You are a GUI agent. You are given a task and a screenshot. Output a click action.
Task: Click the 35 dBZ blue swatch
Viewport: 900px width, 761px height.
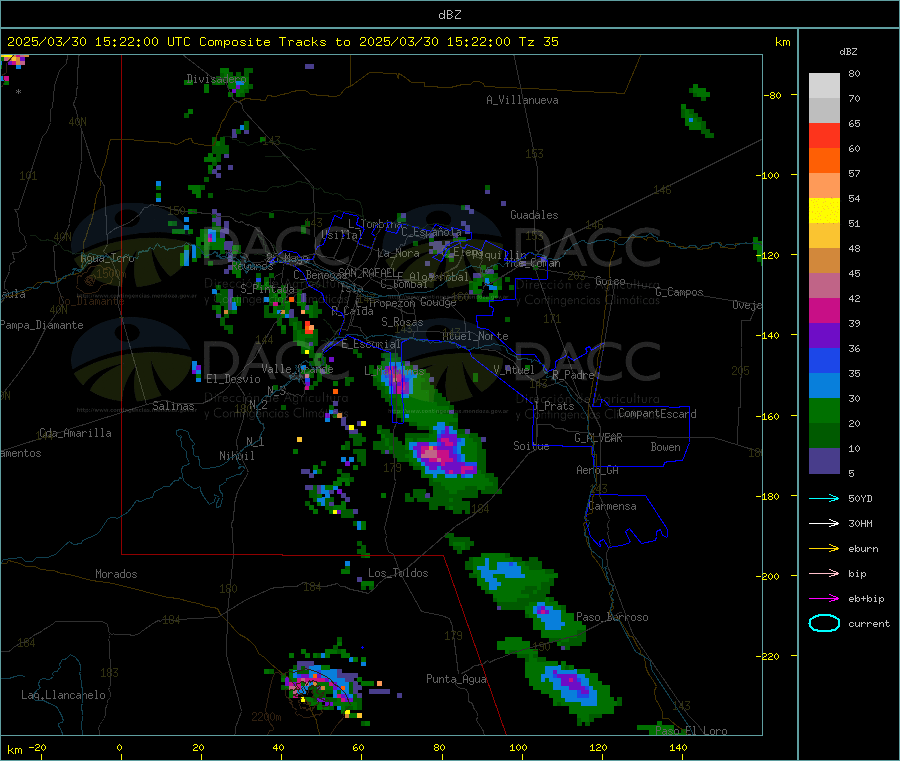[824, 361]
